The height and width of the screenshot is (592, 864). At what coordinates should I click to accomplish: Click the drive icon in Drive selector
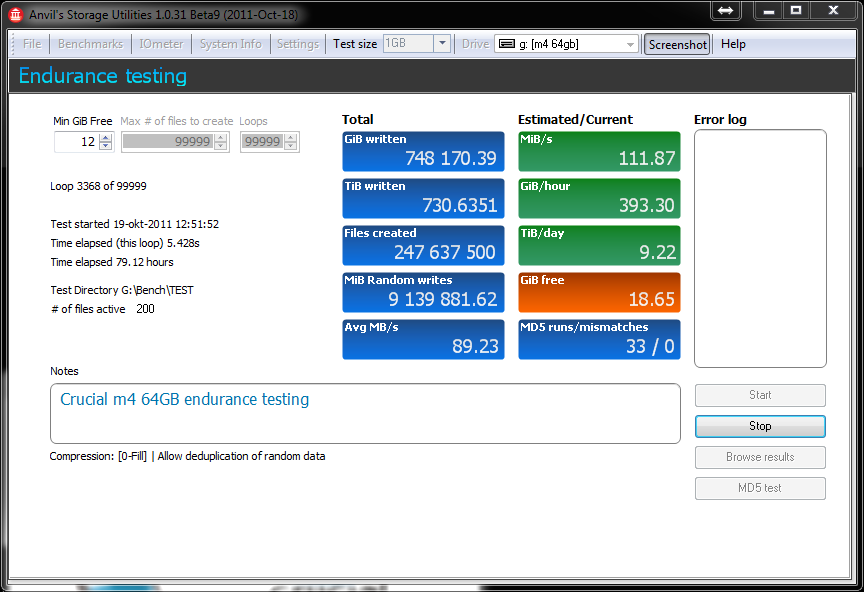click(x=506, y=44)
